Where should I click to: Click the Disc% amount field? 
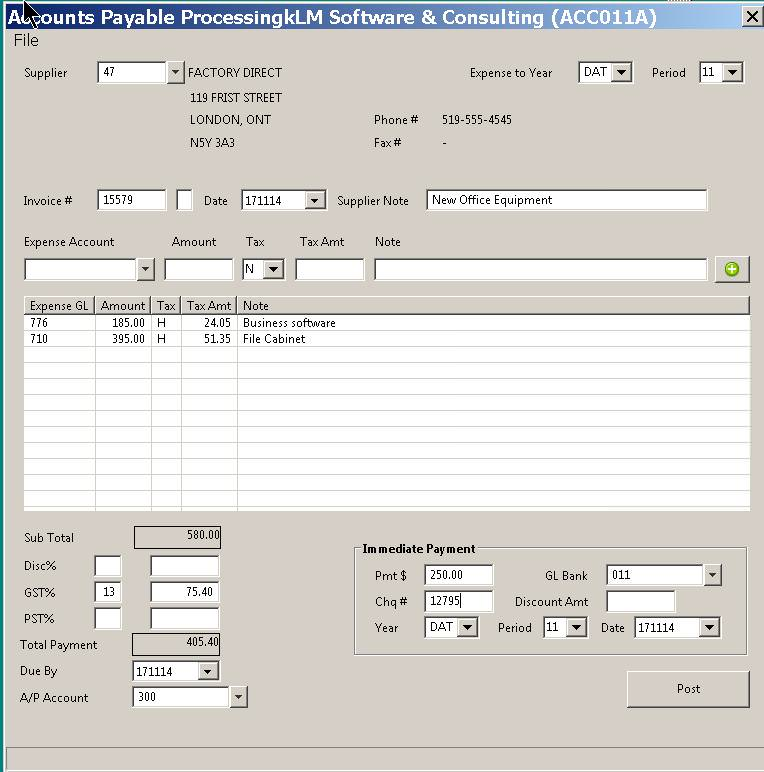click(x=185, y=566)
